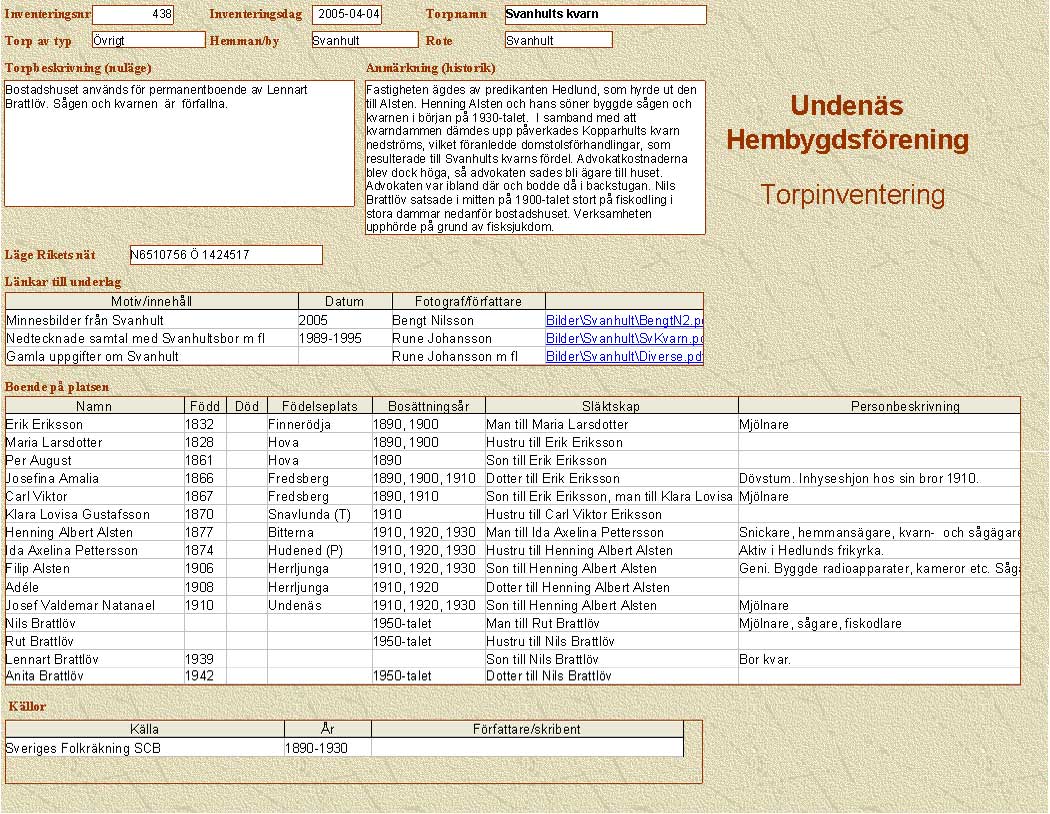Image resolution: width=1050 pixels, height=814 pixels.
Task: Click the Namn column header
Action: click(x=94, y=406)
